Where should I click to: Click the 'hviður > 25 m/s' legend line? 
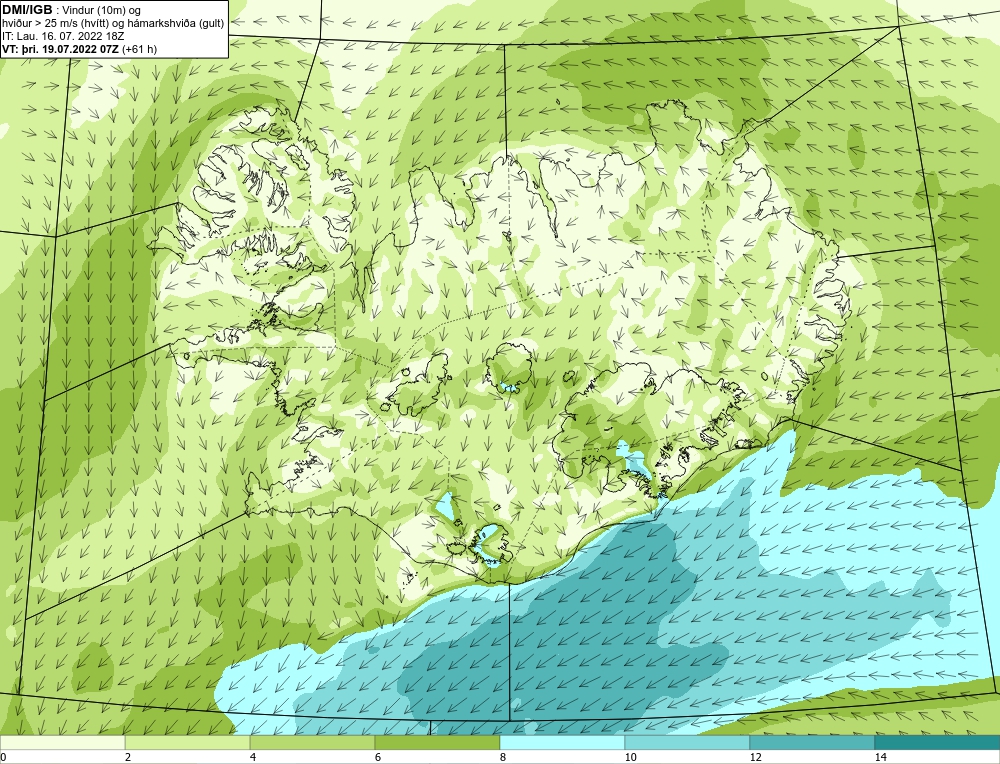coord(114,24)
